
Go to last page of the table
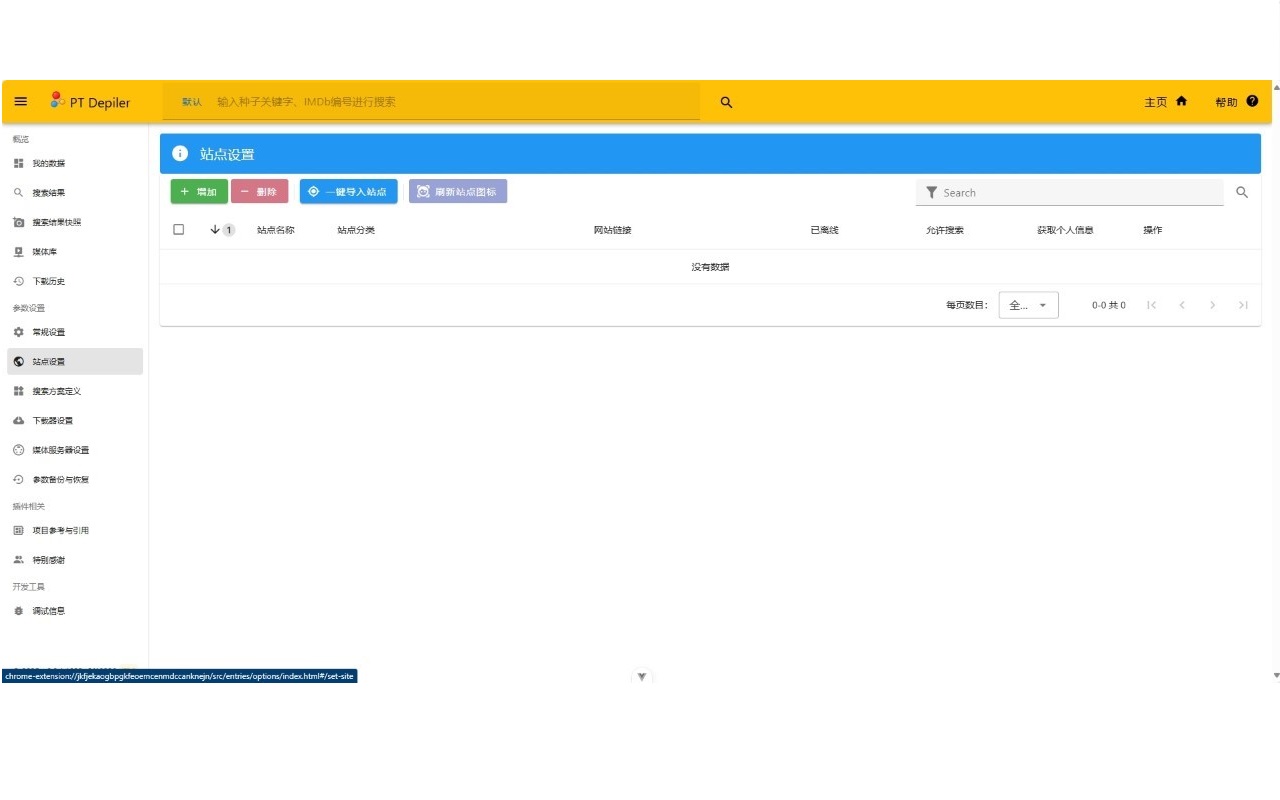1243,305
